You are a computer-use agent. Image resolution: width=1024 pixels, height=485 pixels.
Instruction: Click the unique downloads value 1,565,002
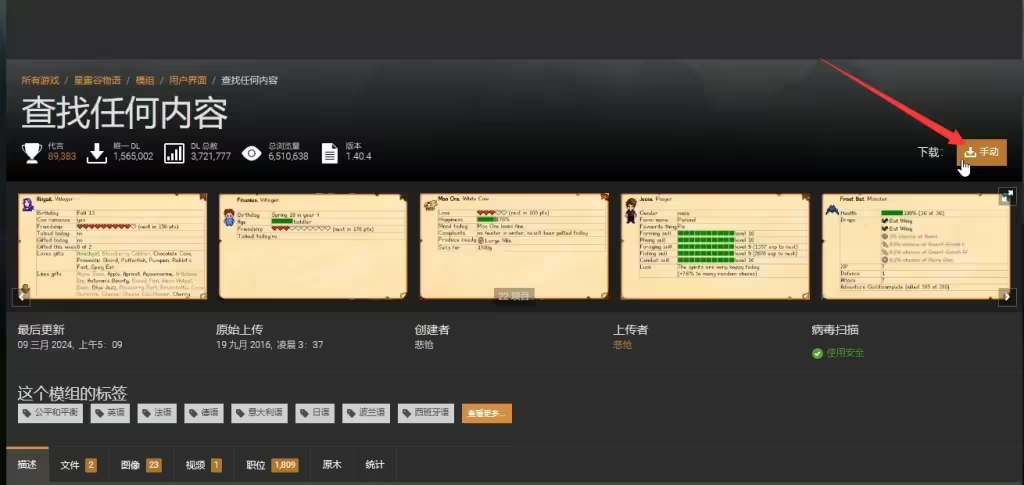point(133,157)
